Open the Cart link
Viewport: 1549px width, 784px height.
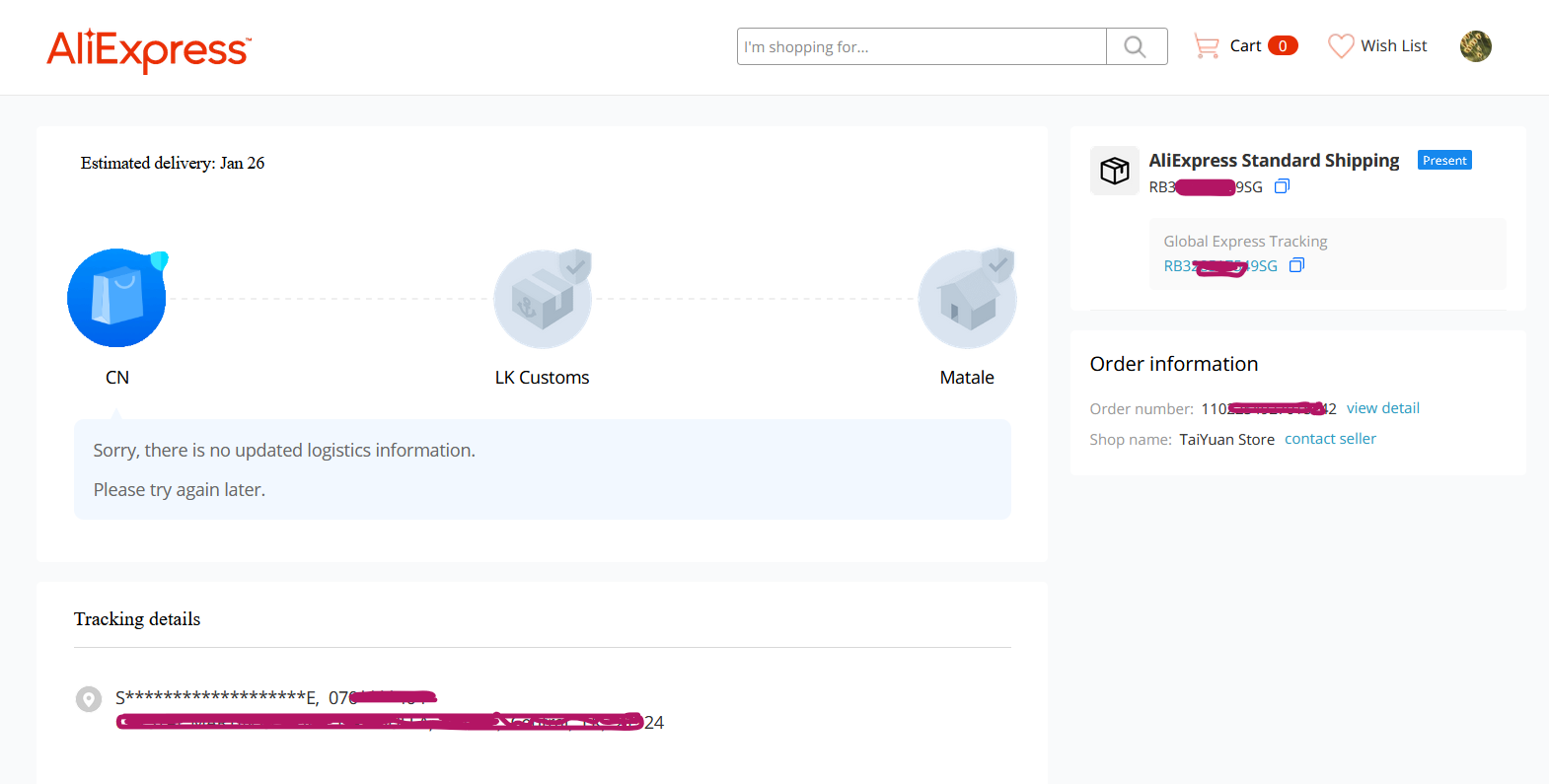pyautogui.click(x=1245, y=46)
